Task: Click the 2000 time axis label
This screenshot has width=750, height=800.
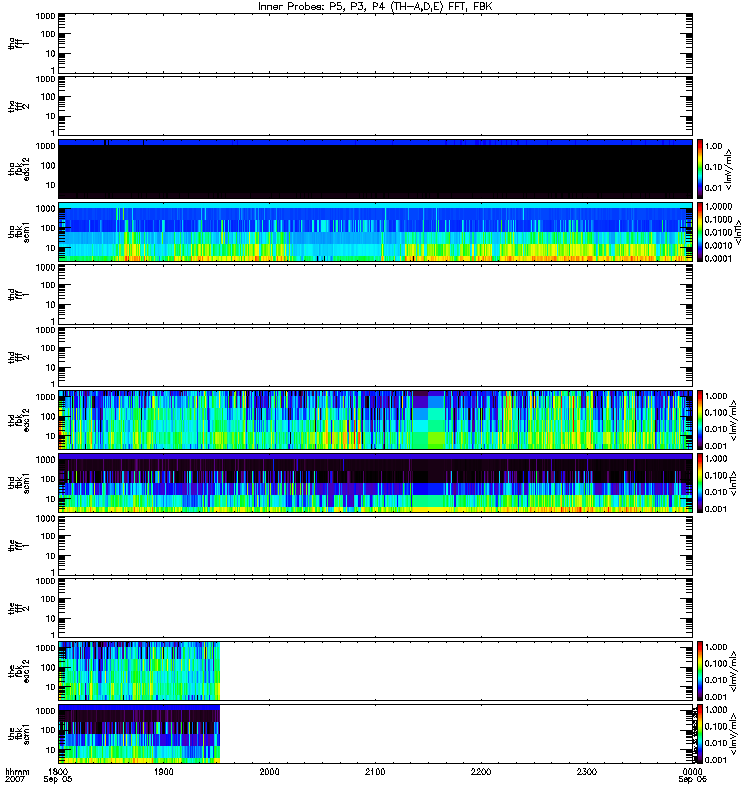Action: pos(269,771)
